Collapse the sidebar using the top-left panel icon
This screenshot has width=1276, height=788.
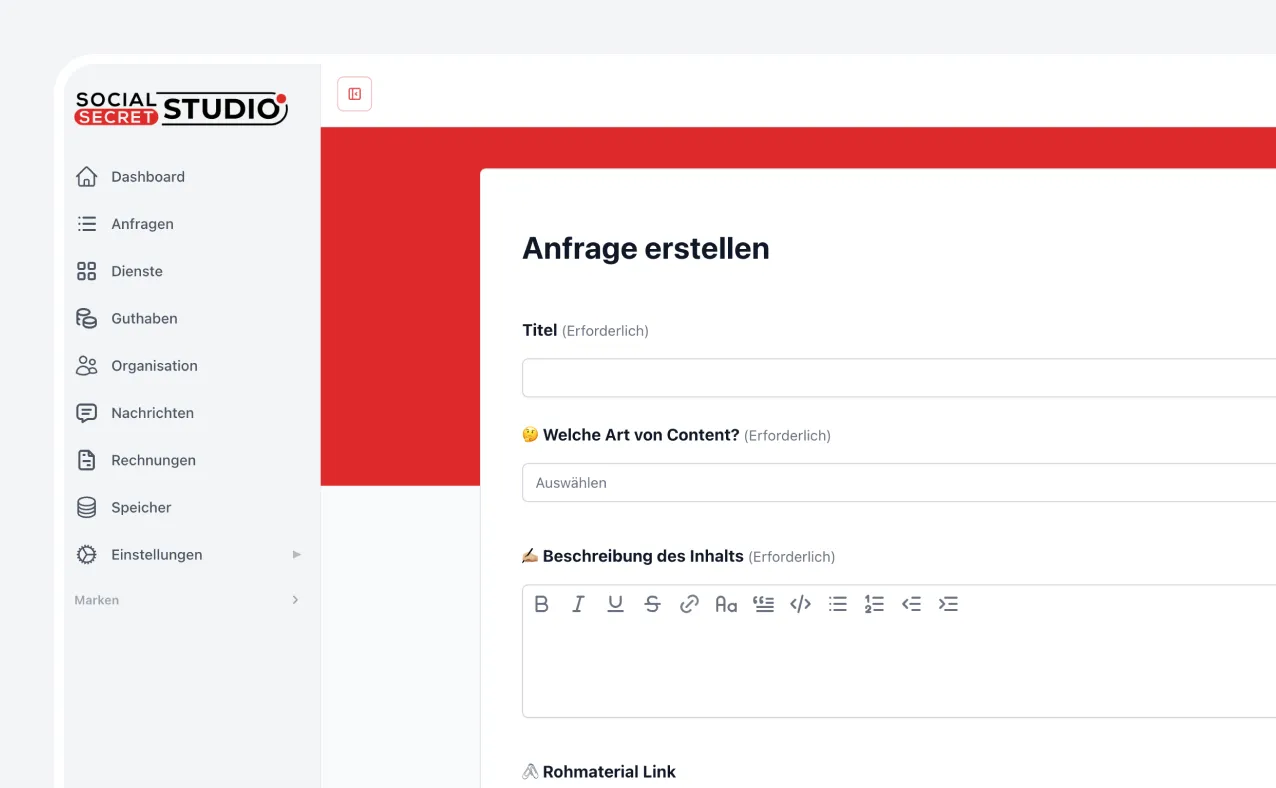tap(354, 93)
